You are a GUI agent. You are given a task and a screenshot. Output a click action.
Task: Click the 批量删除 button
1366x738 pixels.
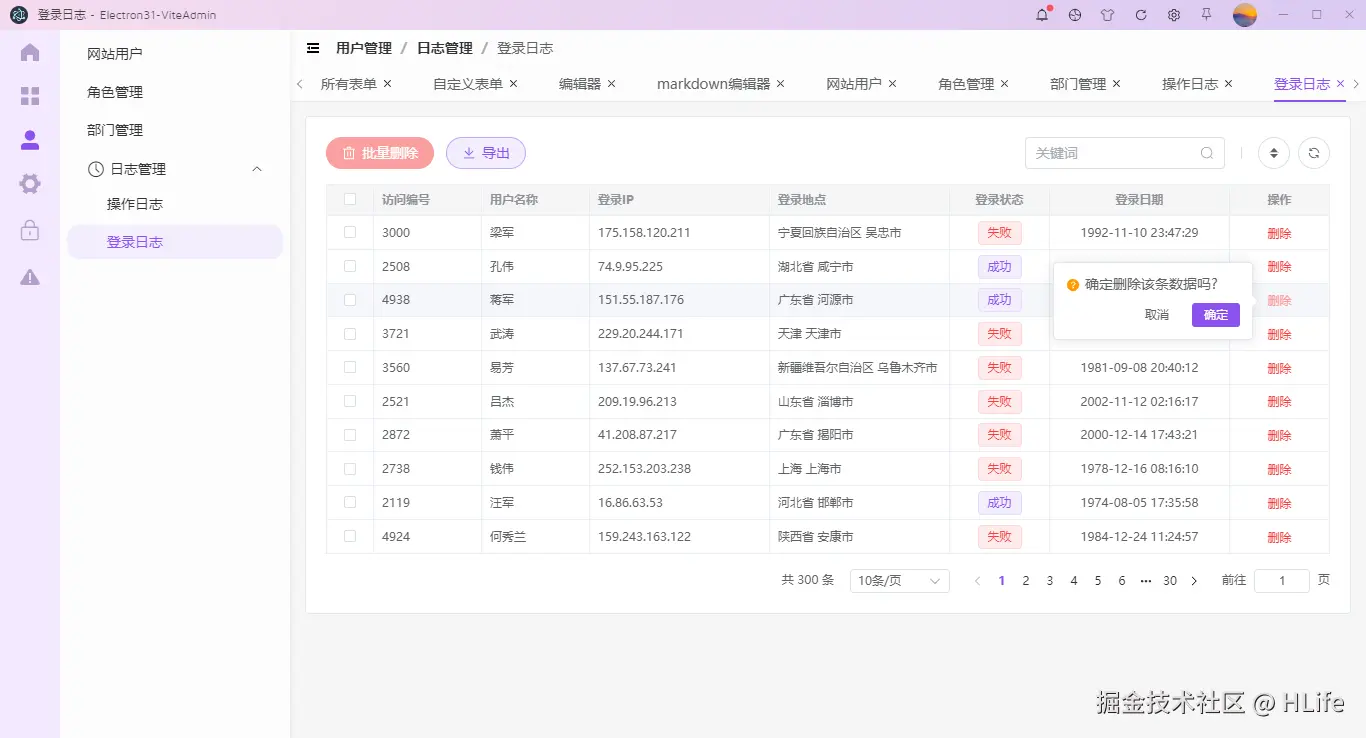point(380,153)
